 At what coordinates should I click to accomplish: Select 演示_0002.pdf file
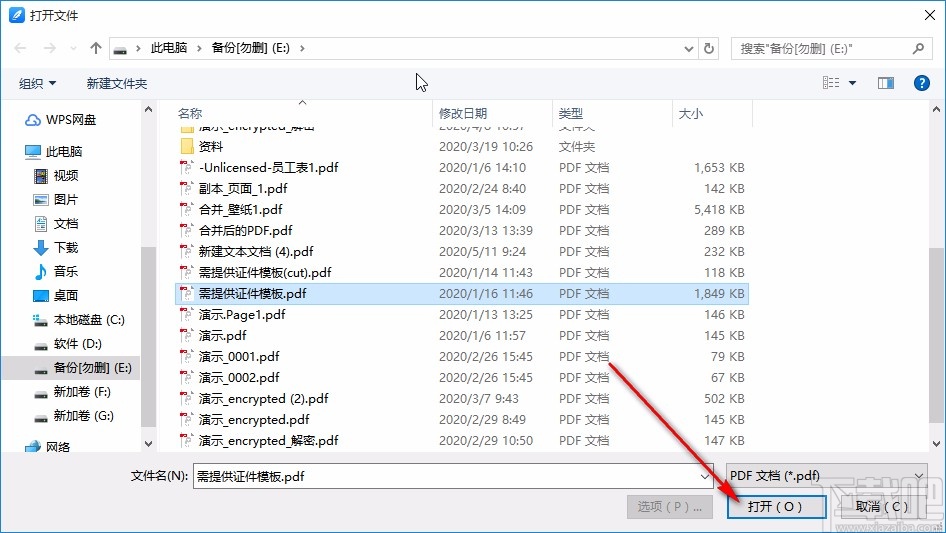tap(462, 378)
